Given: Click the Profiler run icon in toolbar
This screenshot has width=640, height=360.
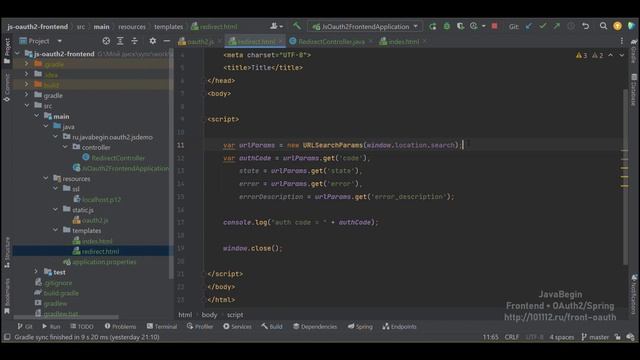Looking at the screenshot, I should coord(473,27).
